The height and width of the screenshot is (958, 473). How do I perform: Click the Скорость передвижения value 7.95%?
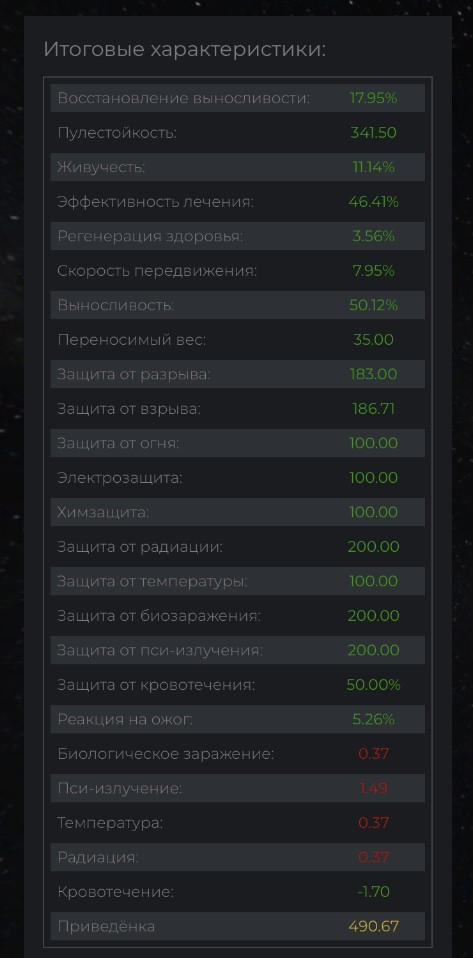pyautogui.click(x=373, y=271)
